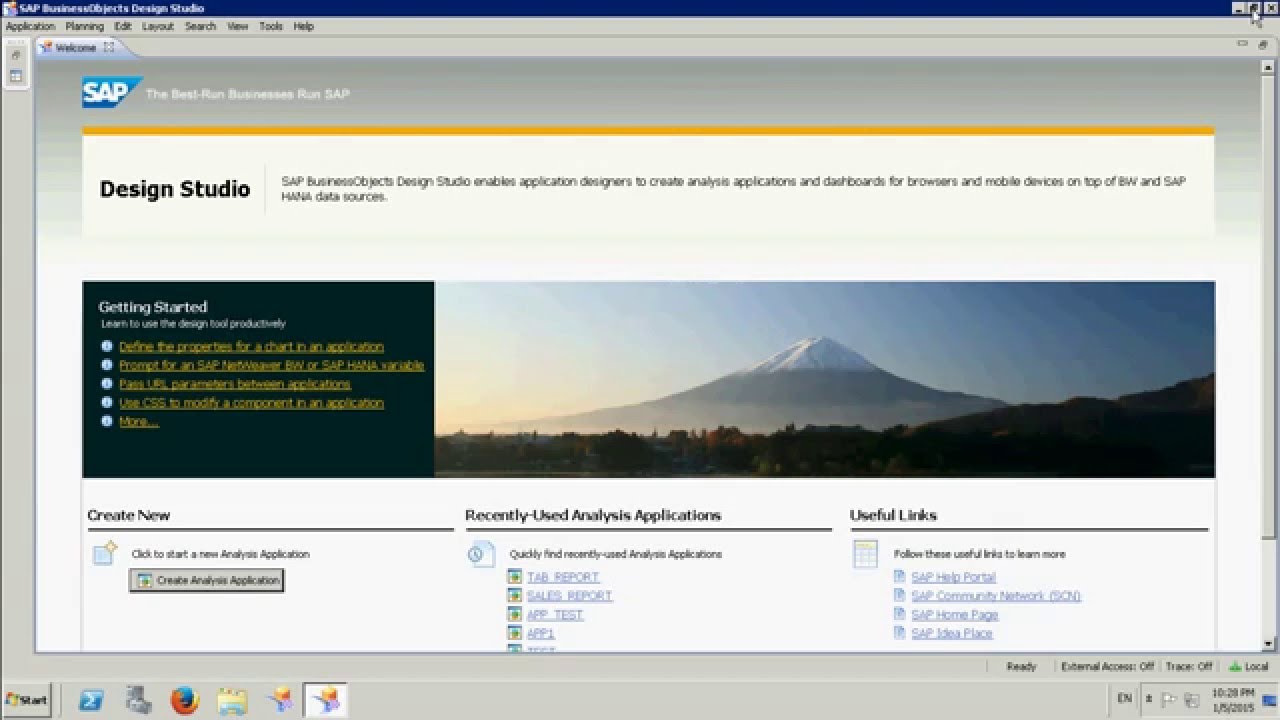
Task: Click the layout view icon in left sidebar
Action: click(15, 76)
